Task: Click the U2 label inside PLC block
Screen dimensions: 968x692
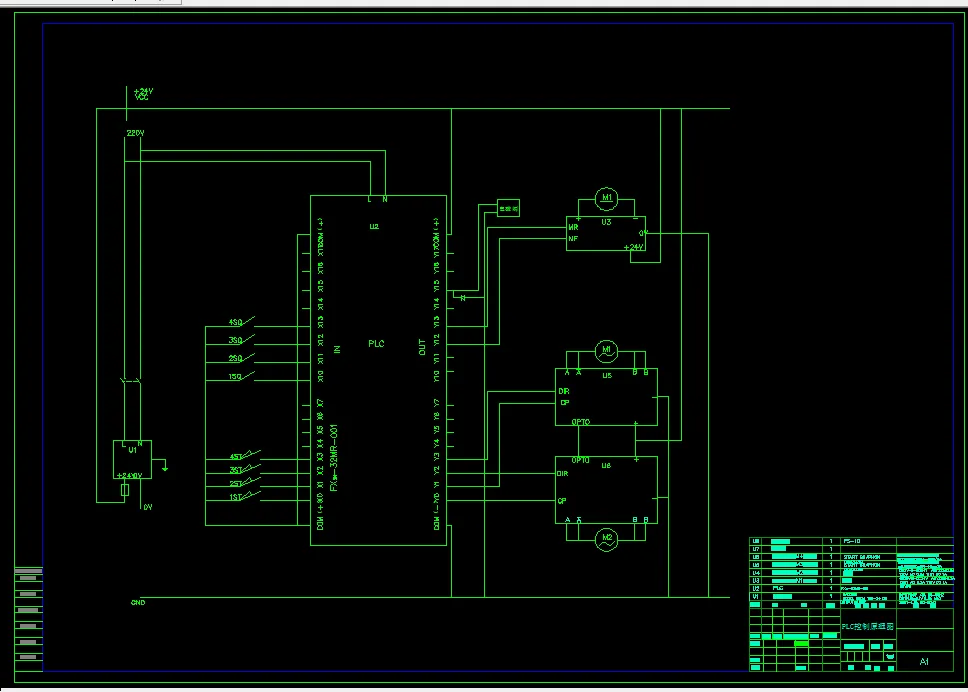Action: click(374, 227)
